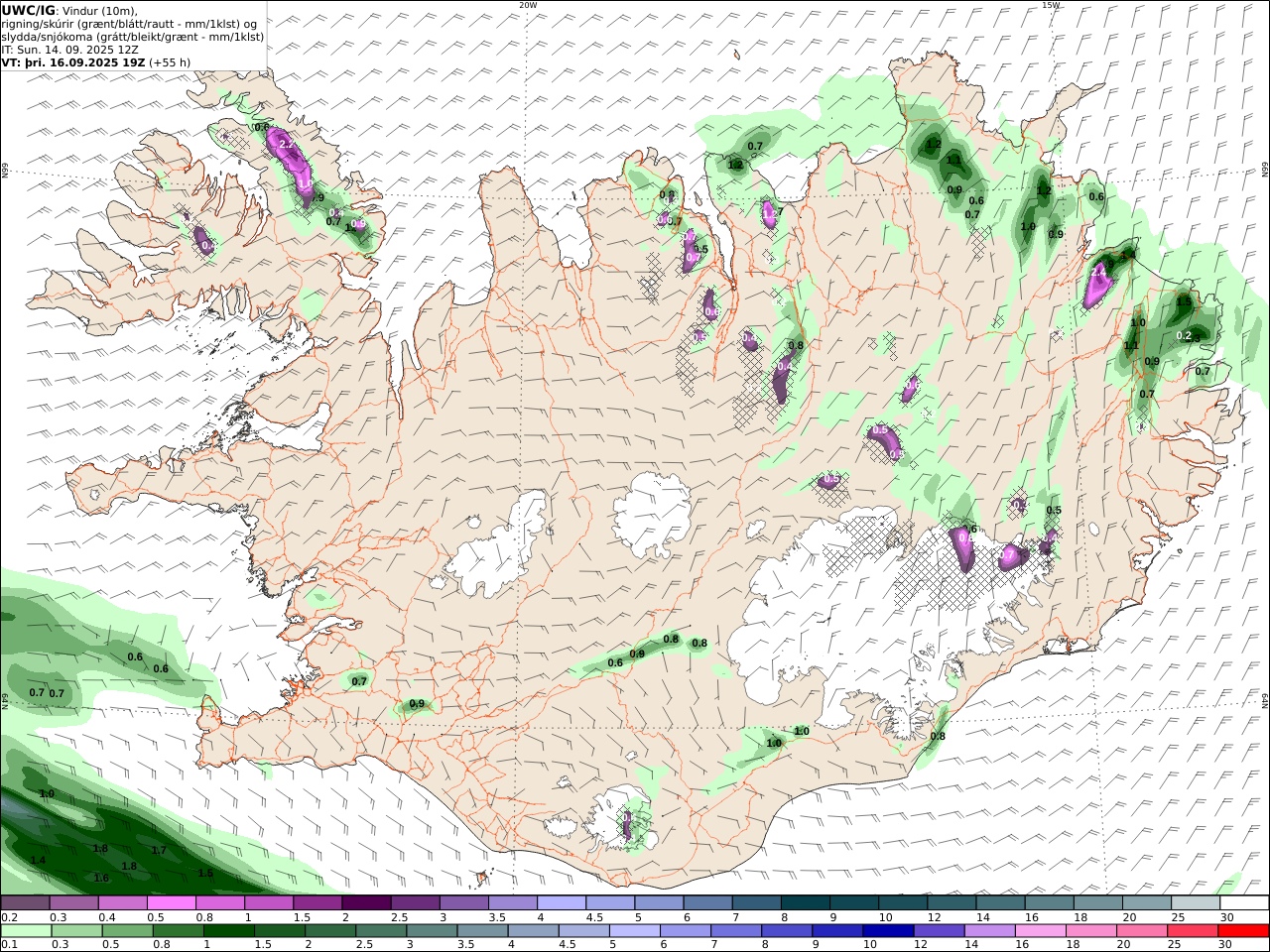
Task: Click the dark purple 2–2.5 swatch in top scale
Action: coord(366,903)
